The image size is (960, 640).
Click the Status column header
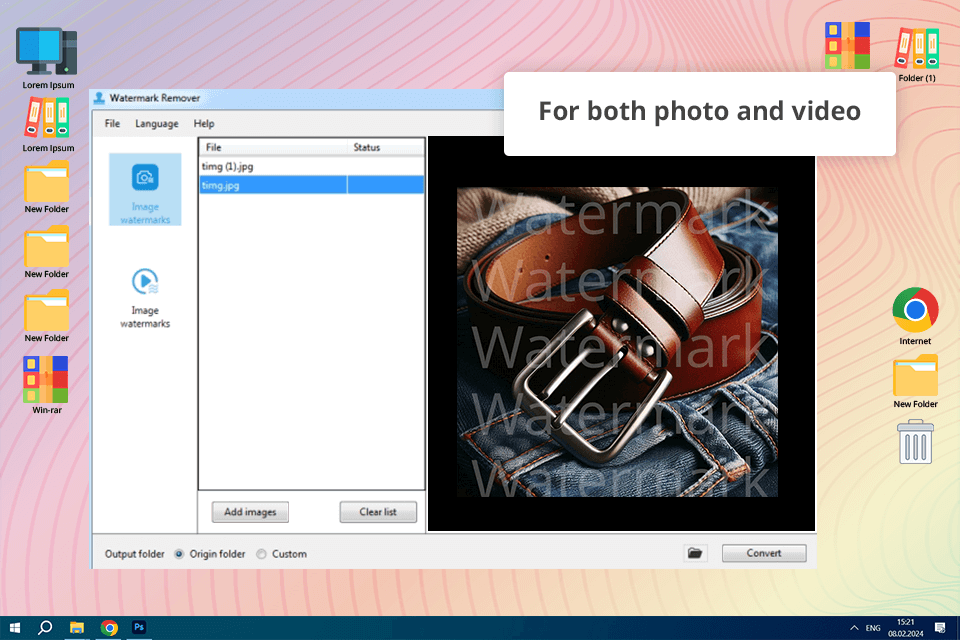coord(386,147)
